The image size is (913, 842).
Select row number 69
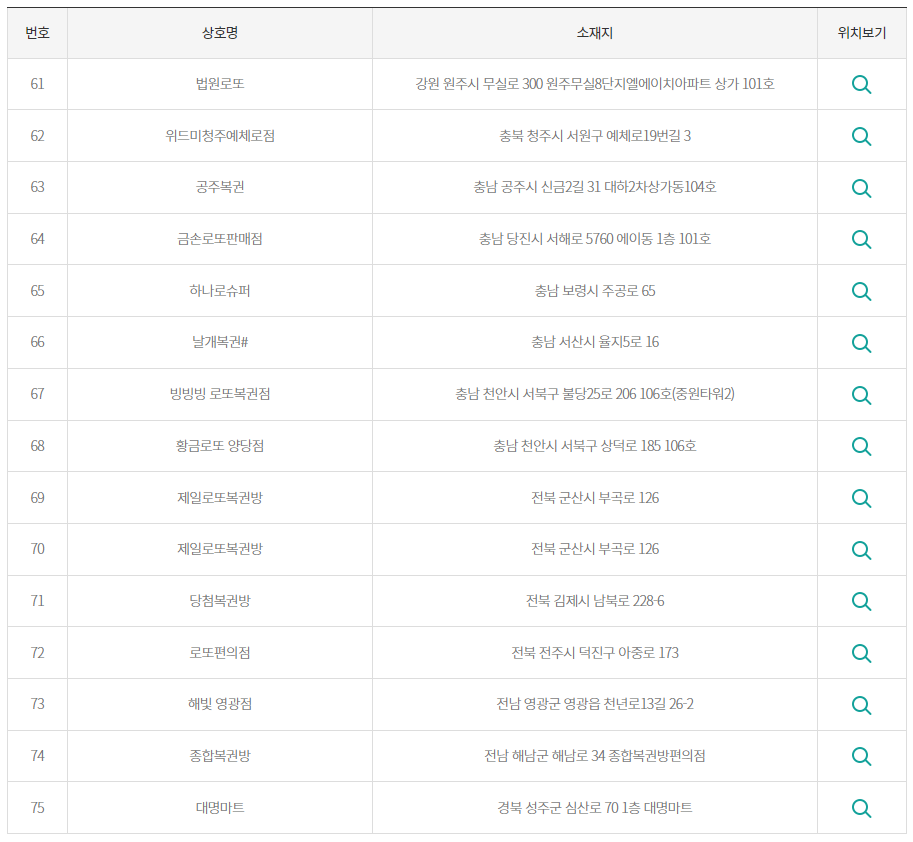click(37, 497)
